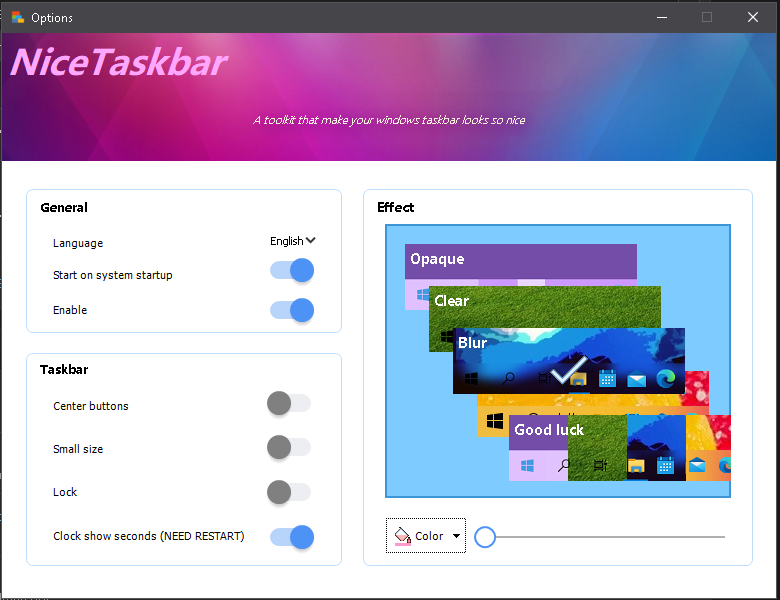
Task: Click the Clock show seconds (NEED RESTART) label
Action: 149,536
